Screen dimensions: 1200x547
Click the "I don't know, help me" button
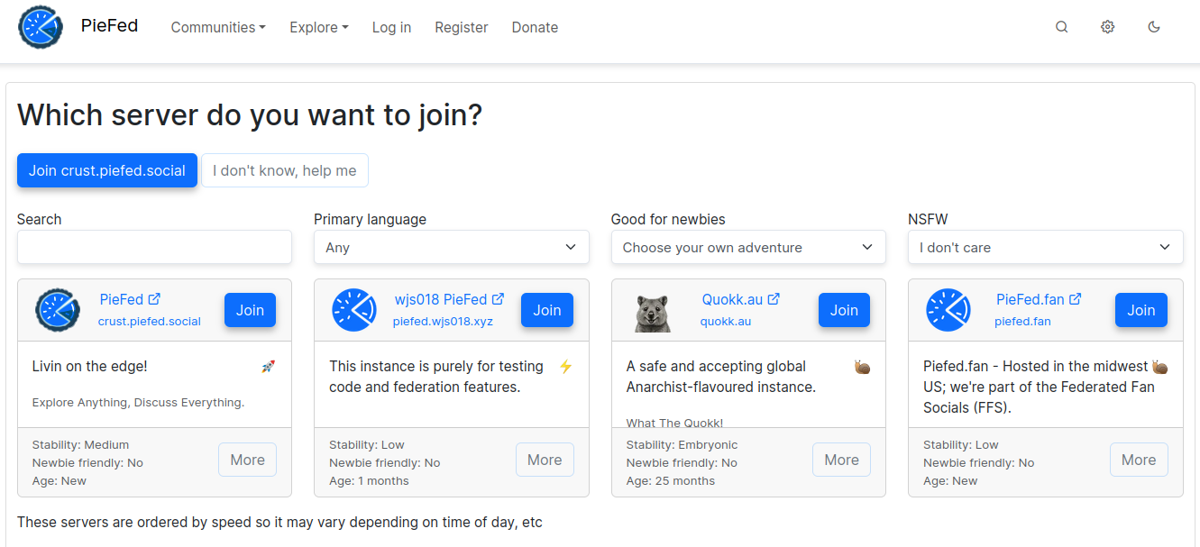[285, 171]
